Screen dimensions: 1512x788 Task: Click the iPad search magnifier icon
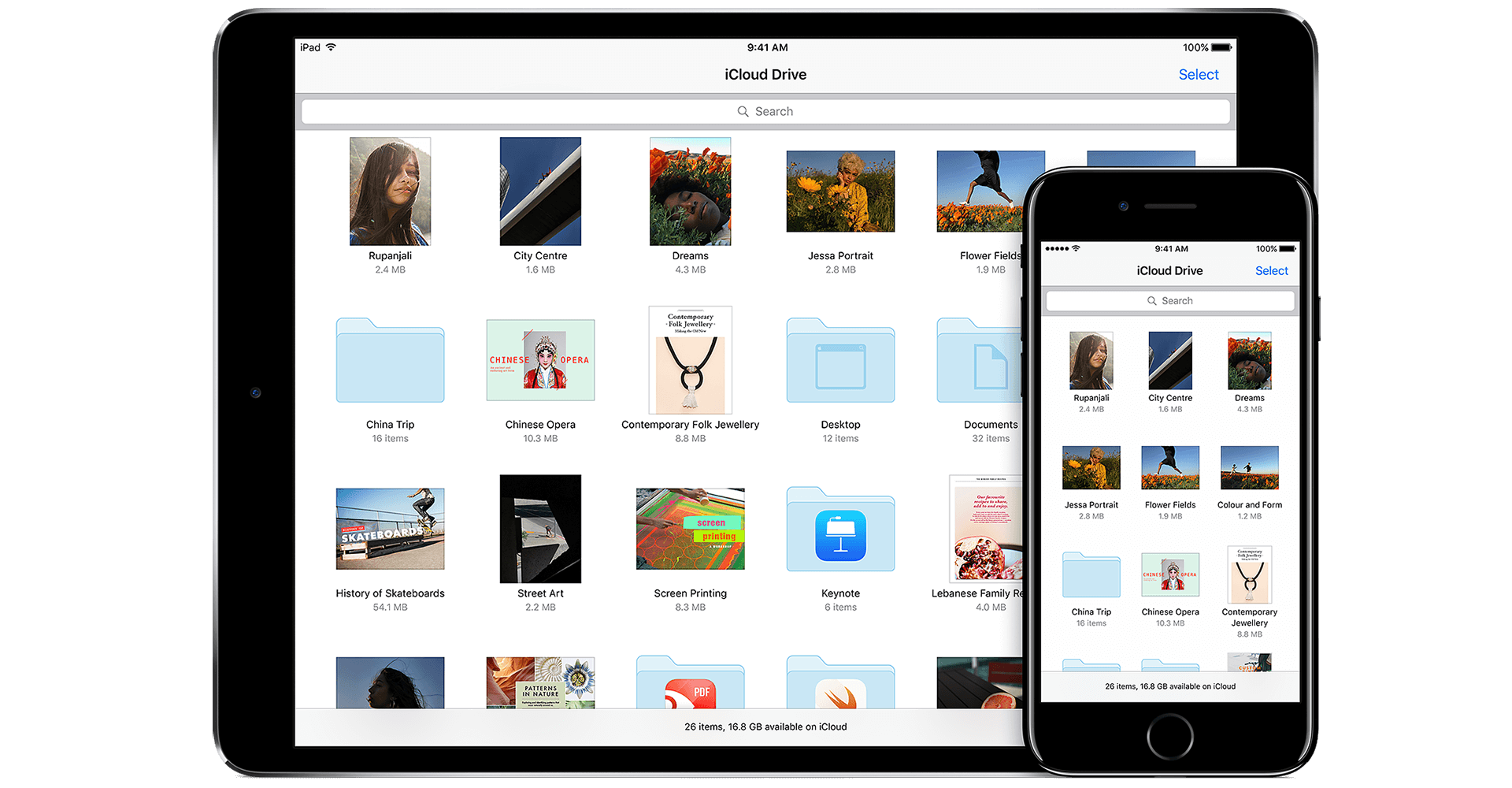743,111
